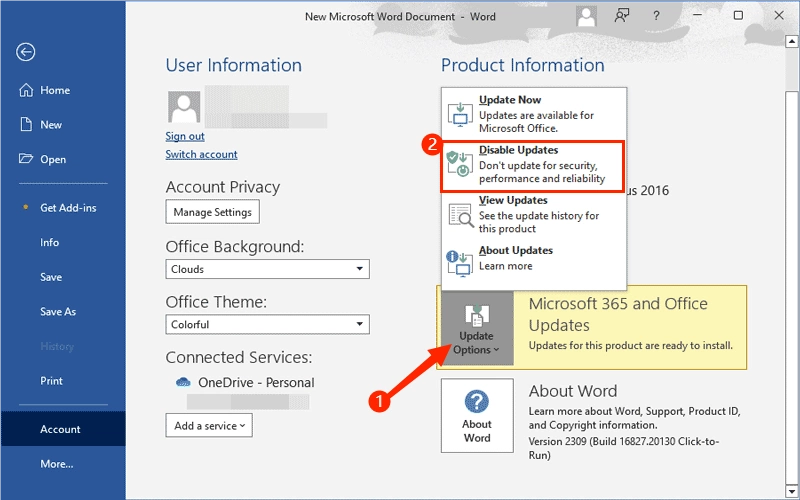
Task: Choose About Updates from the menu
Action: (534, 261)
